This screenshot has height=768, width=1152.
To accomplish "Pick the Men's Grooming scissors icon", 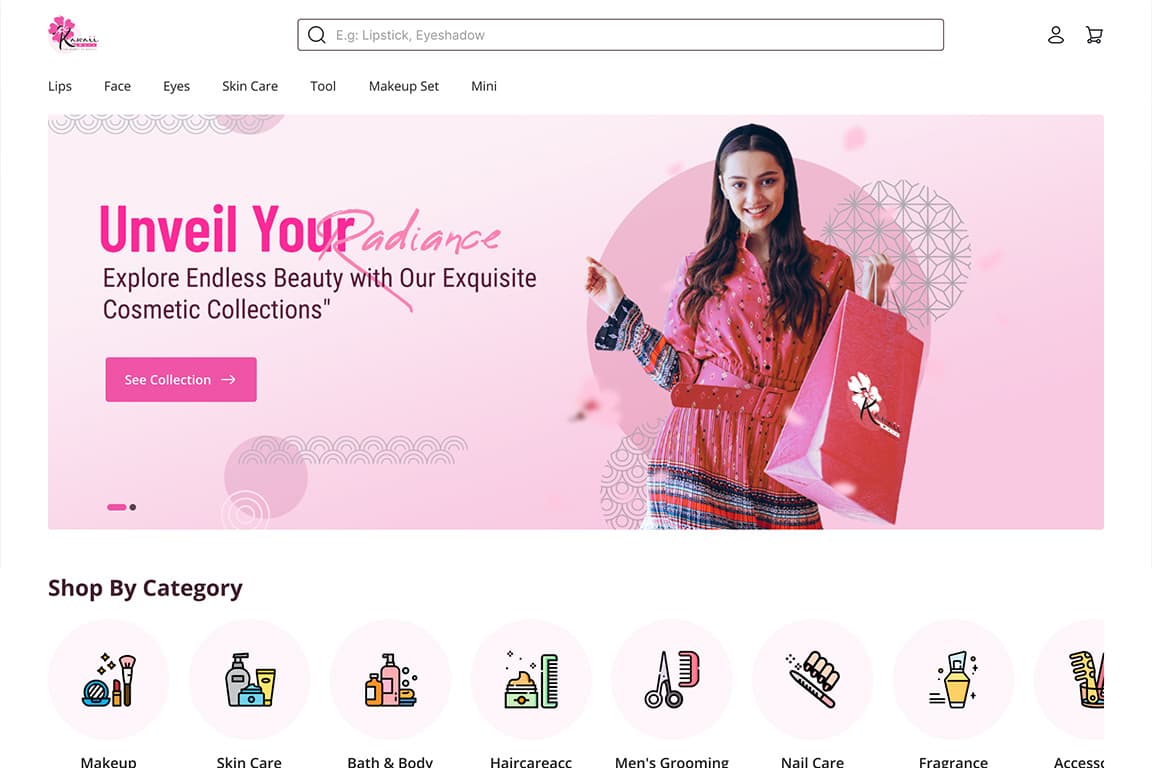I will (672, 680).
